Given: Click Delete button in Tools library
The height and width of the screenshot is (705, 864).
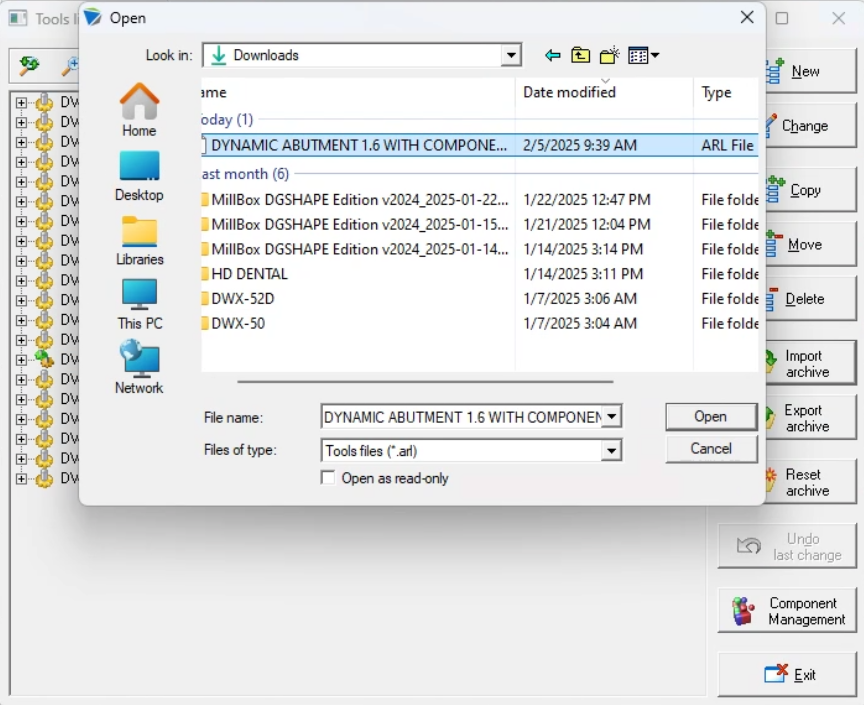Looking at the screenshot, I should (811, 299).
